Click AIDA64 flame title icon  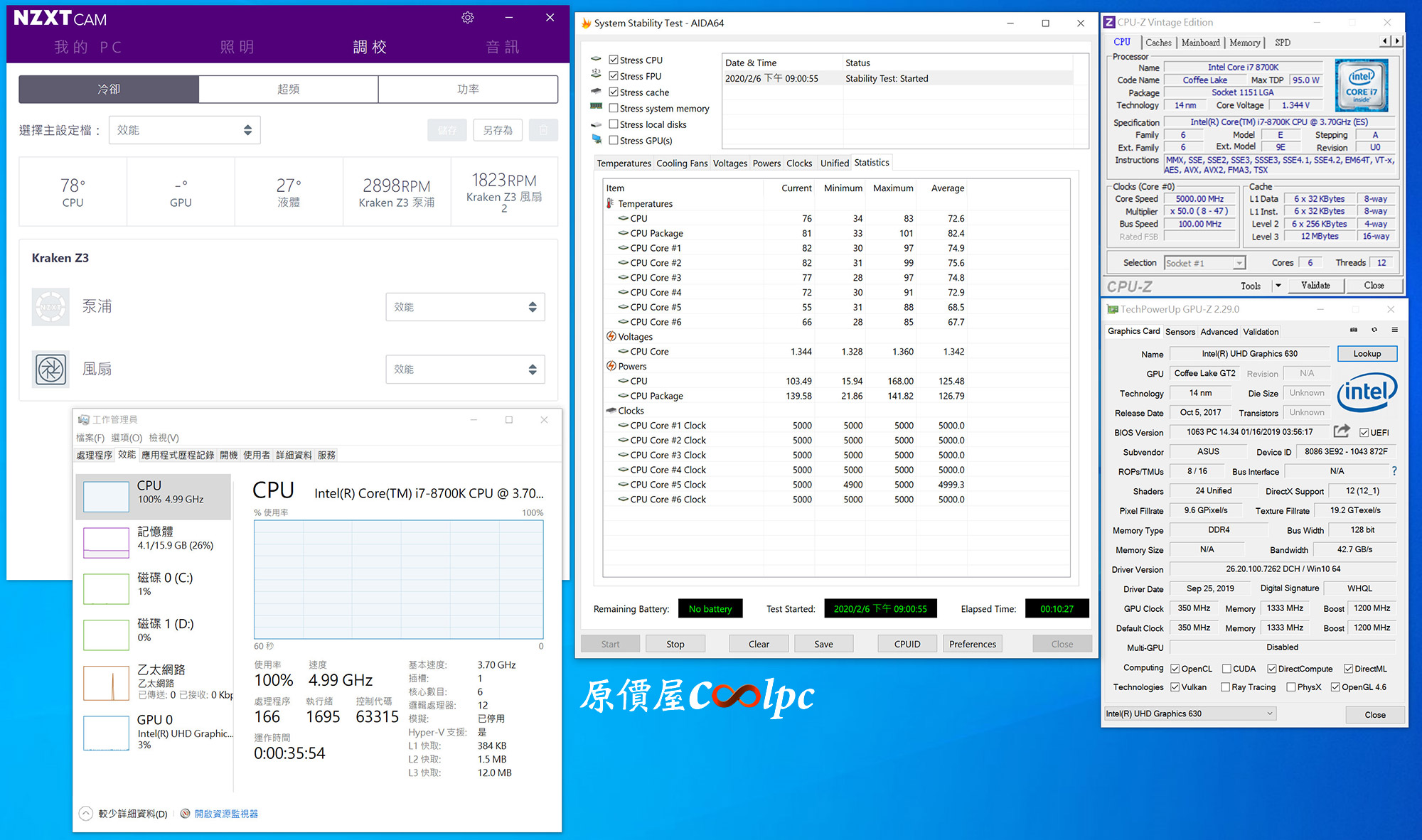[586, 23]
